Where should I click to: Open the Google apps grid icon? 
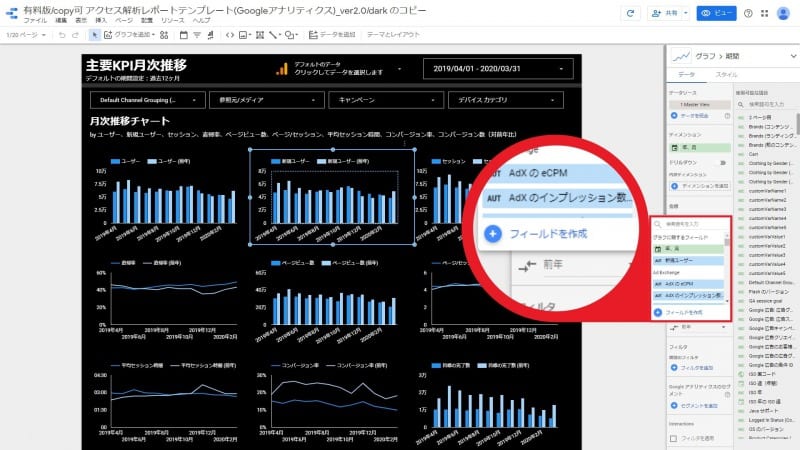pos(764,13)
